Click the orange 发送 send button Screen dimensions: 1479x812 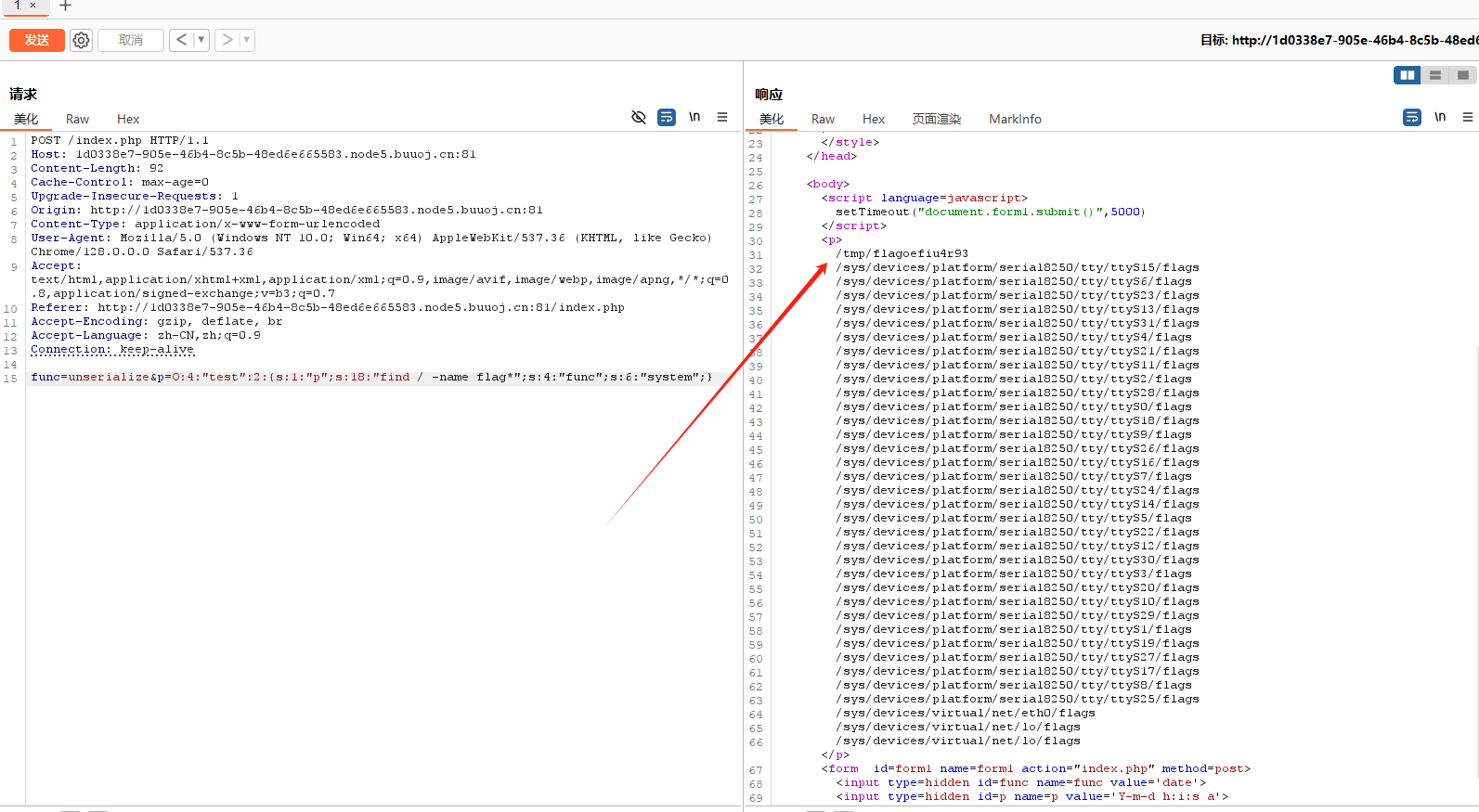37,40
